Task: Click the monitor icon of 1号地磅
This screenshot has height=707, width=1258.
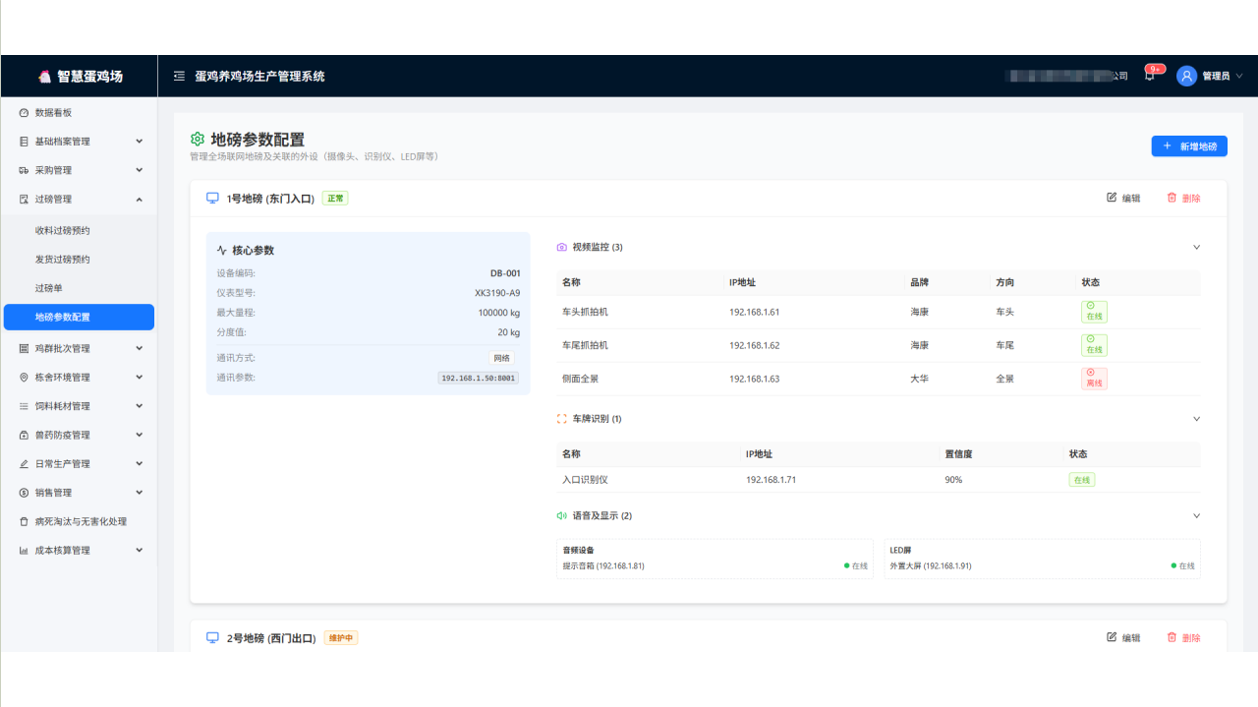Action: [212, 198]
